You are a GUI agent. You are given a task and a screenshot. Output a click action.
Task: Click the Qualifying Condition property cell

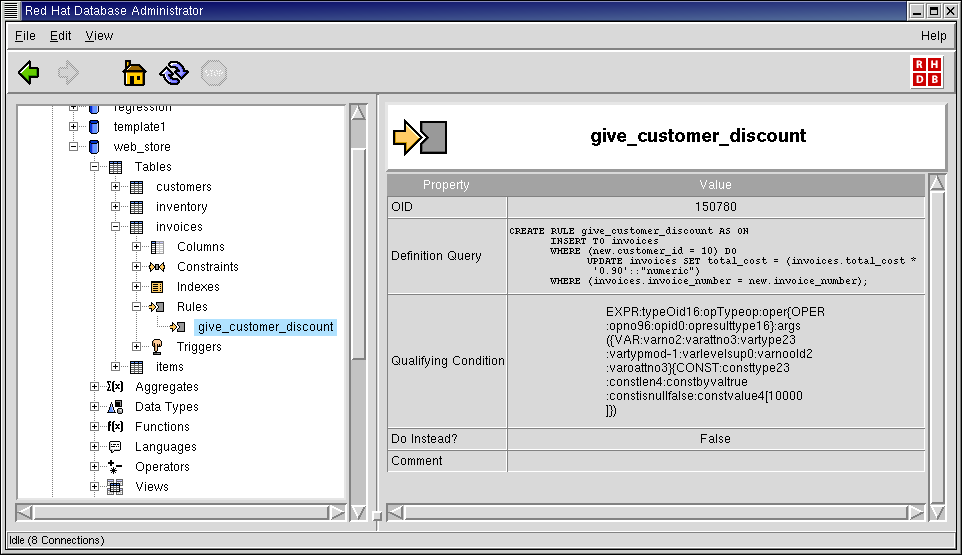(447, 361)
